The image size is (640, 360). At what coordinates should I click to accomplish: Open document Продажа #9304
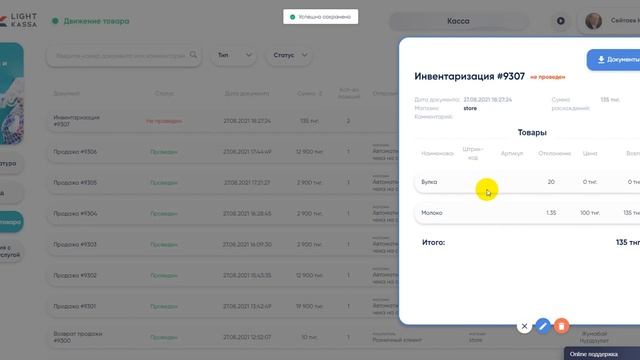pyautogui.click(x=75, y=213)
